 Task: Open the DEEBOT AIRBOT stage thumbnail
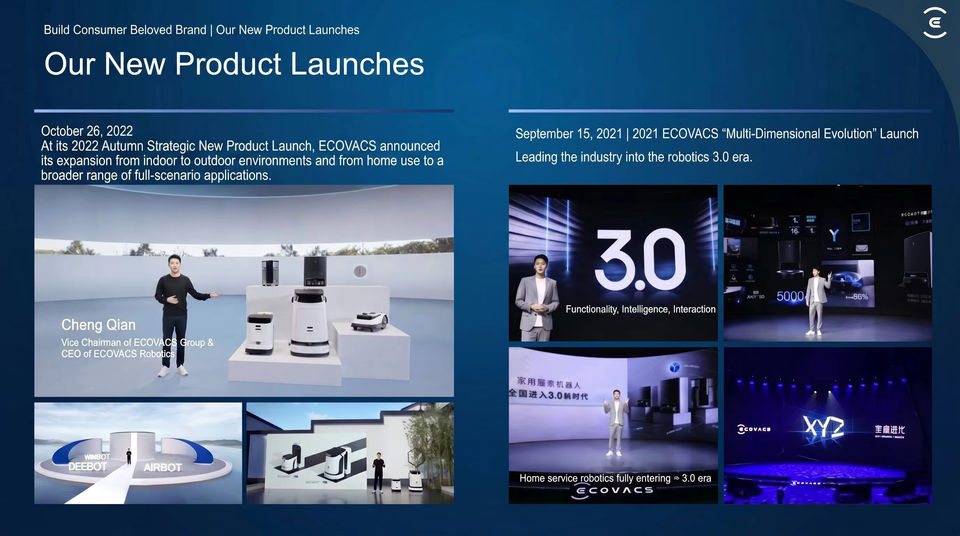click(x=138, y=453)
